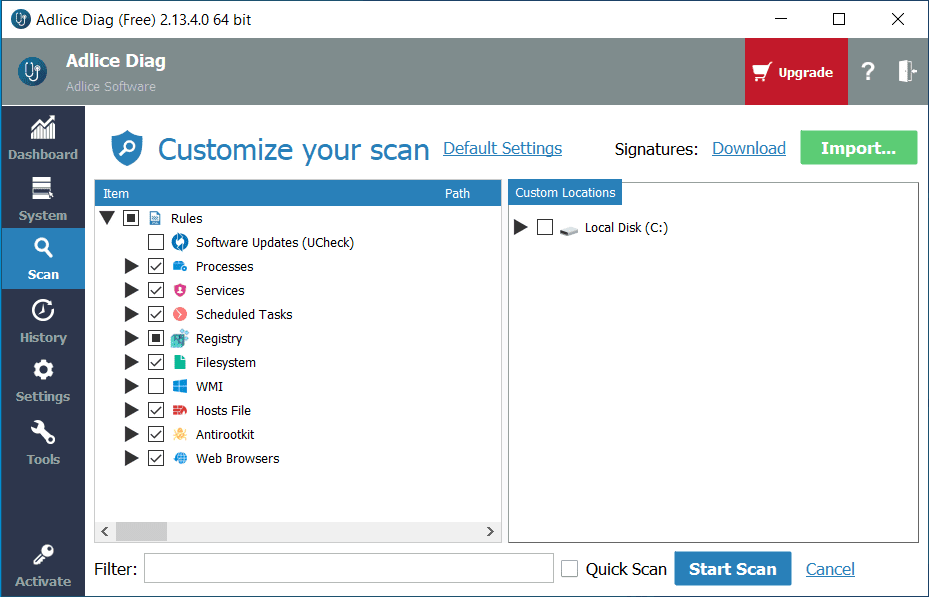Image resolution: width=929 pixels, height=597 pixels.
Task: Open the Default Settings link
Action: pos(502,148)
